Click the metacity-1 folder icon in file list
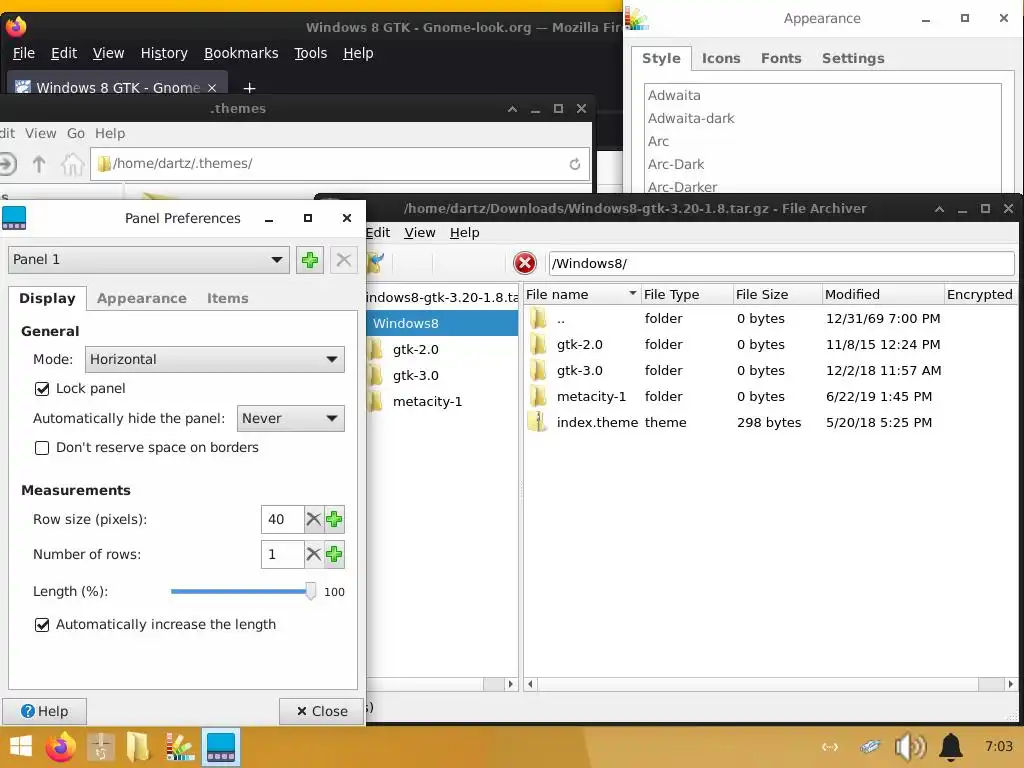The image size is (1024, 768). tap(537, 396)
